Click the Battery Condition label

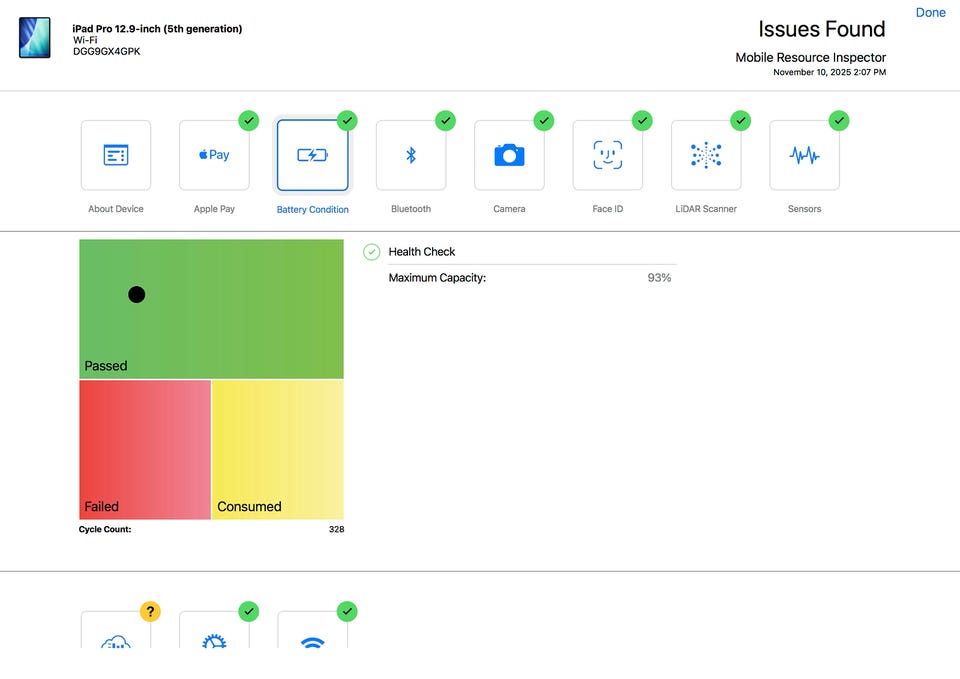click(x=312, y=209)
